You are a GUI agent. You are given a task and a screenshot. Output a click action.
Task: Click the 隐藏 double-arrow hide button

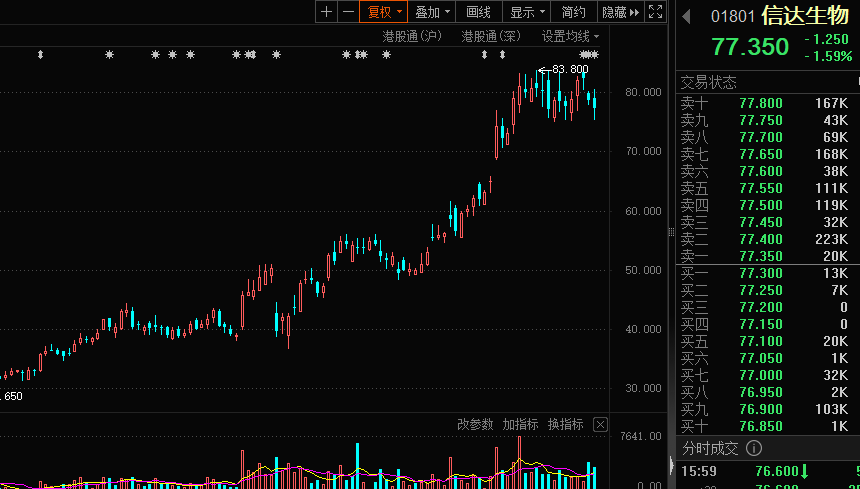(623, 12)
